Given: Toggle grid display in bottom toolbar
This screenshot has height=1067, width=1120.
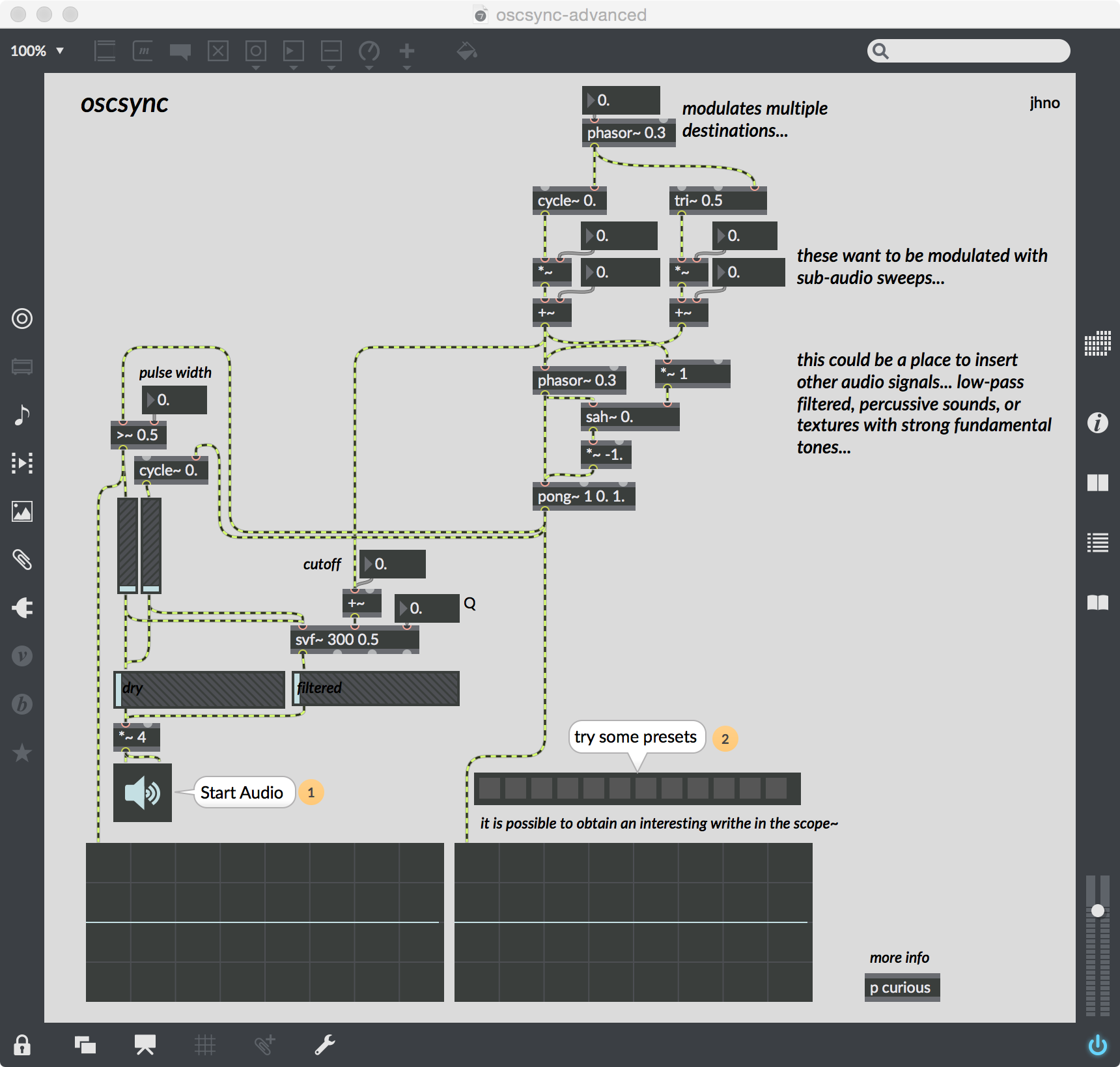Looking at the screenshot, I should [x=204, y=1045].
